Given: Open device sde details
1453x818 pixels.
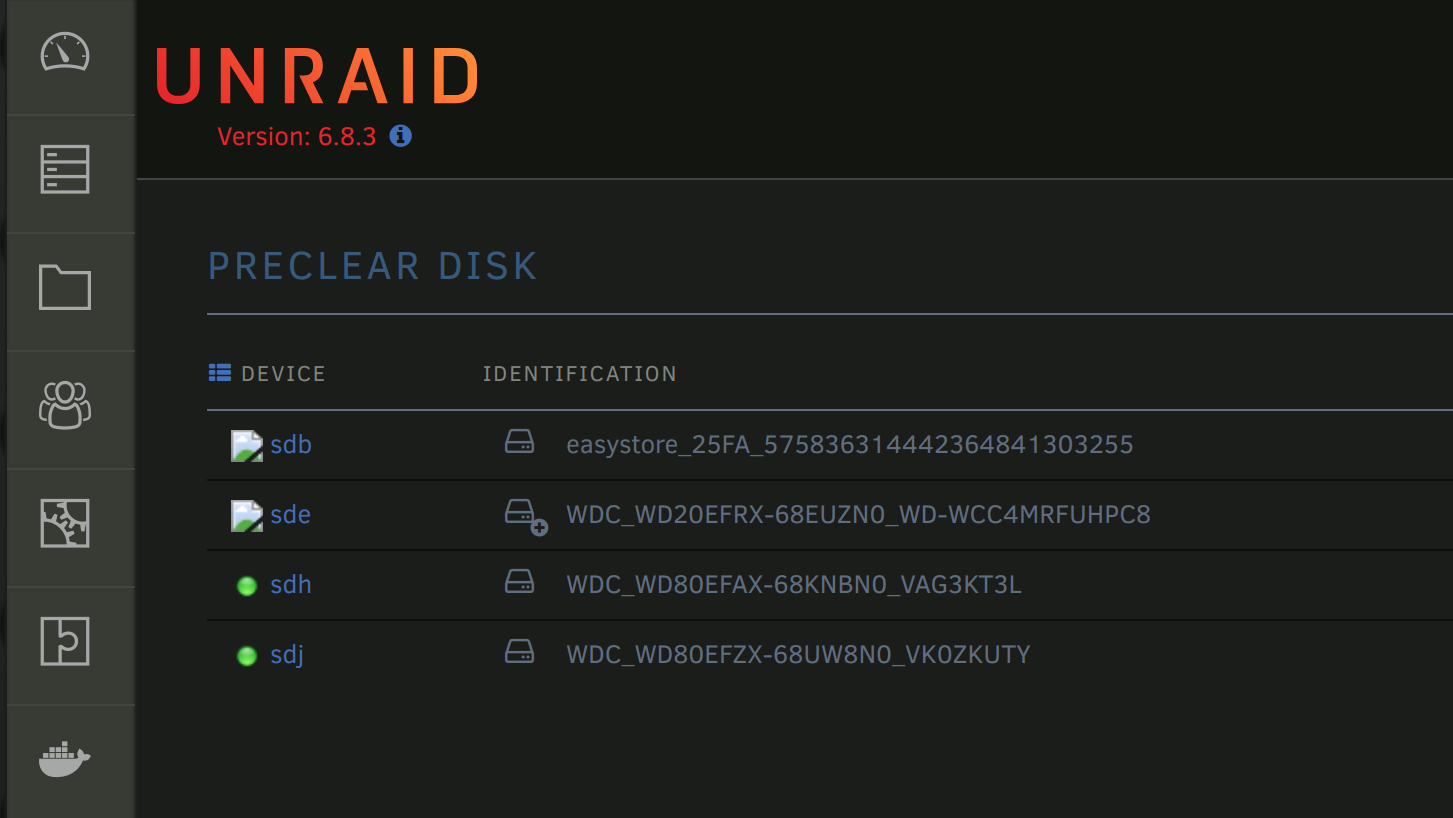Looking at the screenshot, I should pyautogui.click(x=290, y=514).
